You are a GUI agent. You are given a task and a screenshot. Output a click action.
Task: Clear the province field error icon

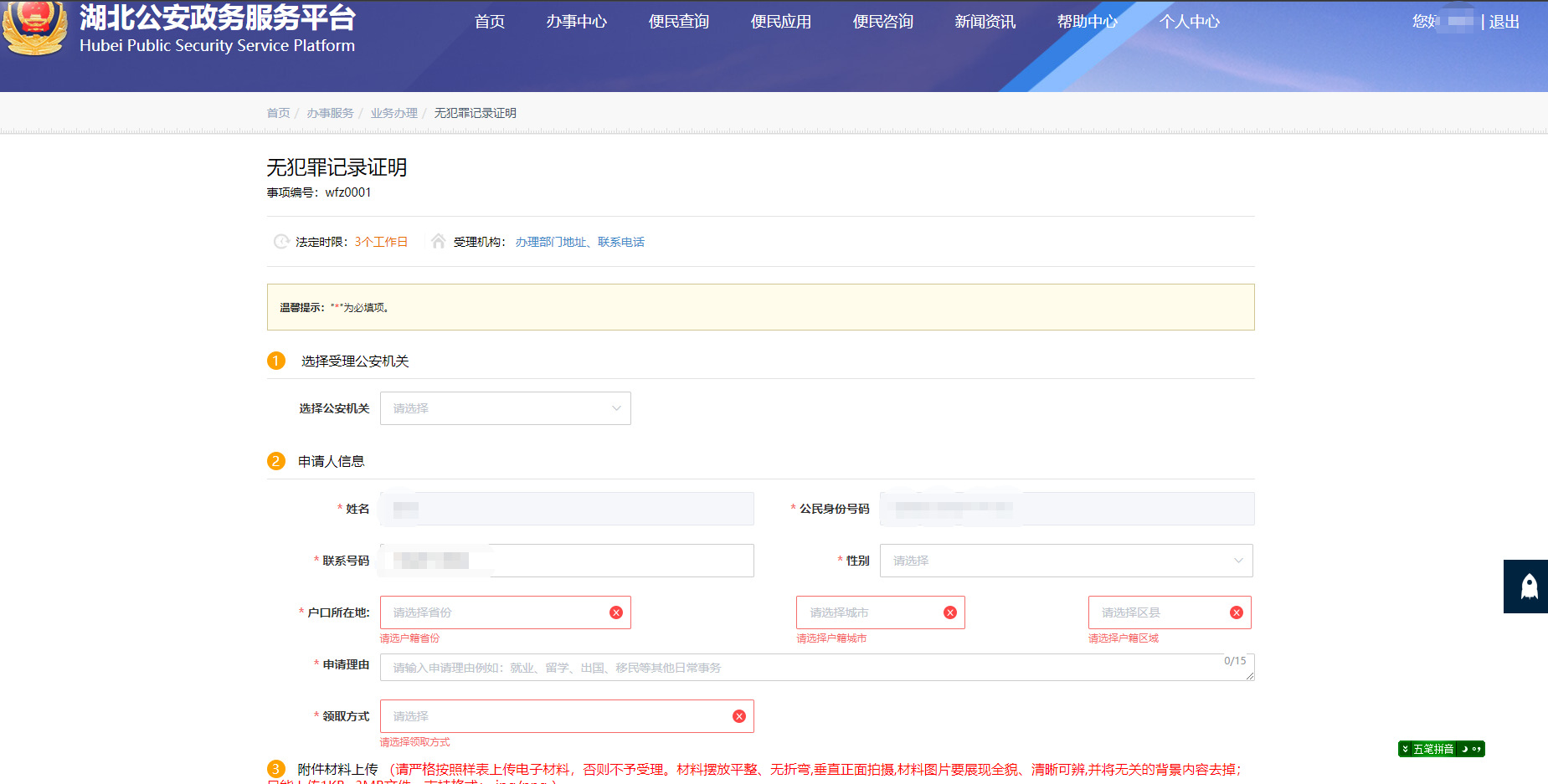(616, 612)
